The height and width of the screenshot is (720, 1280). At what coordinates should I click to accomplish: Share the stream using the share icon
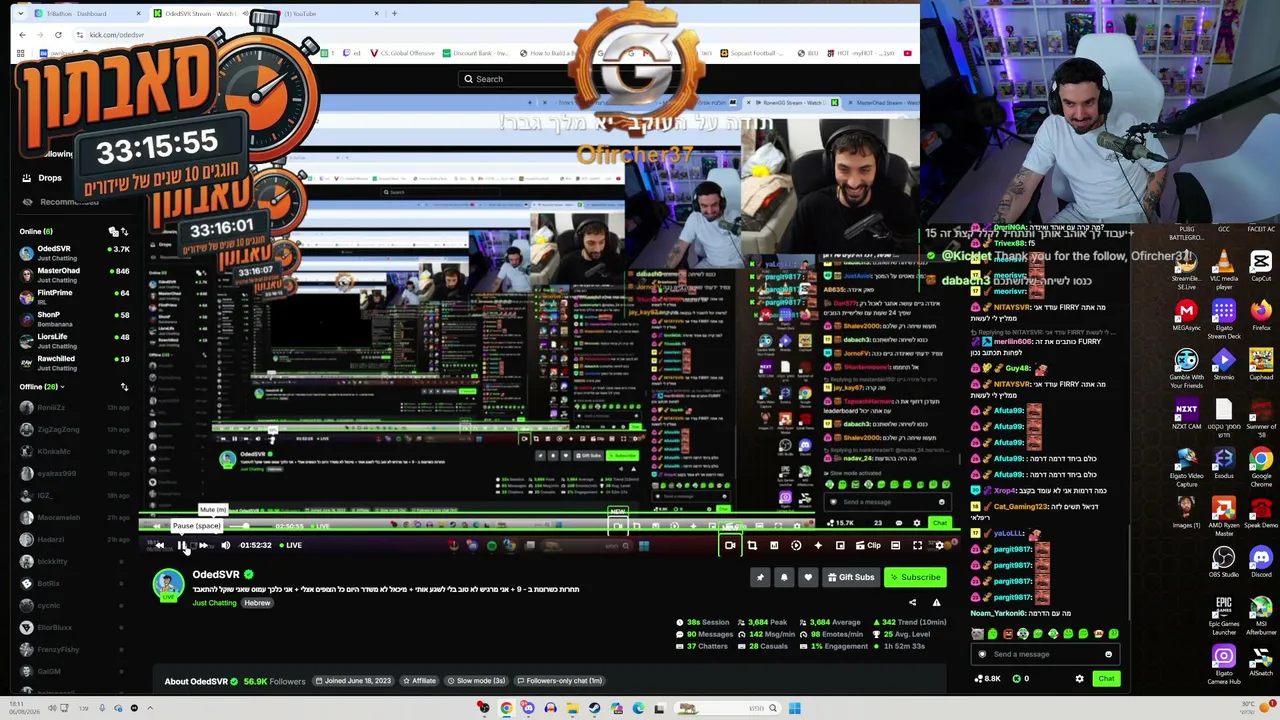[x=912, y=602]
